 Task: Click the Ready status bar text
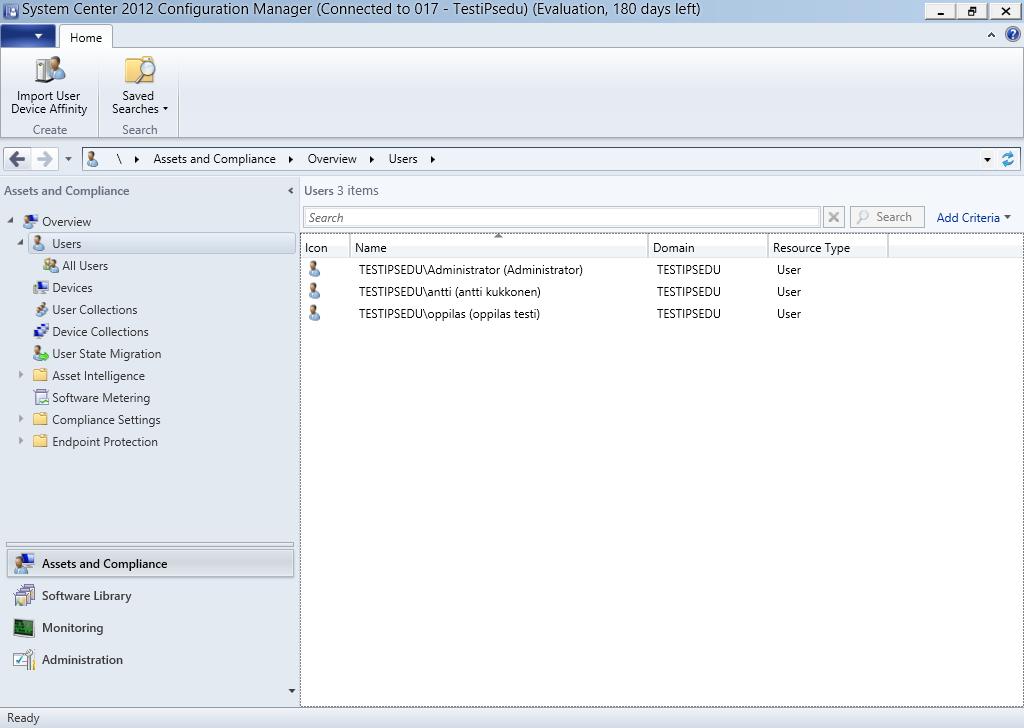click(x=24, y=718)
